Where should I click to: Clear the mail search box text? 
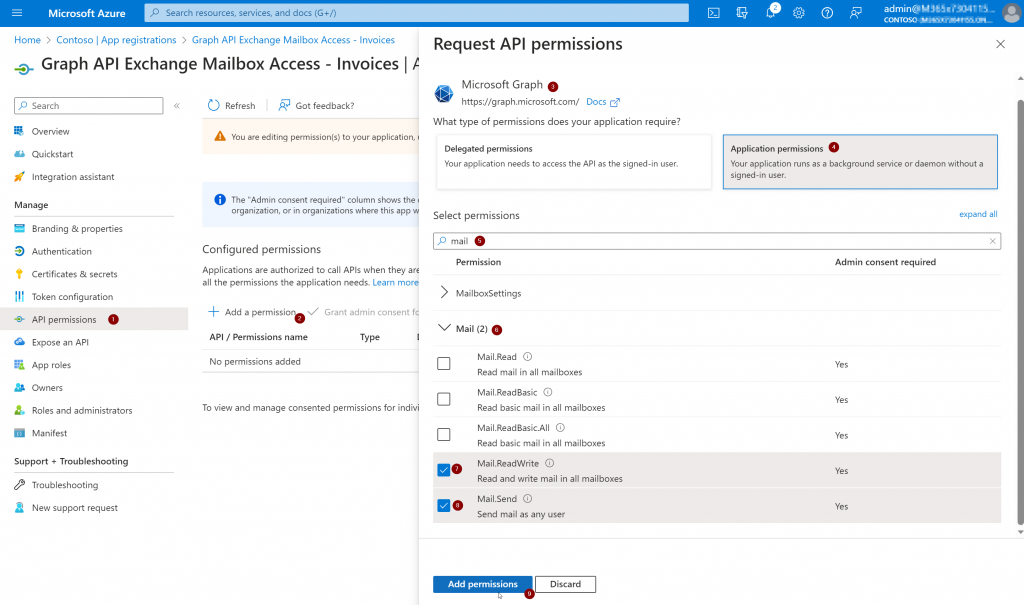992,241
